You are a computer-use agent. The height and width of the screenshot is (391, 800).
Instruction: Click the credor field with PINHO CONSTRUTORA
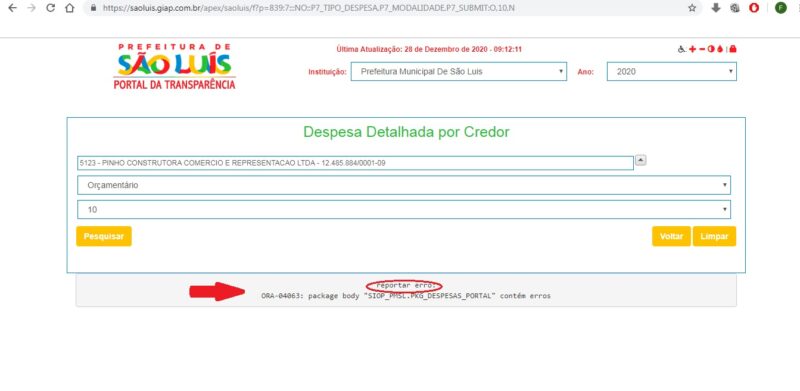click(x=355, y=163)
